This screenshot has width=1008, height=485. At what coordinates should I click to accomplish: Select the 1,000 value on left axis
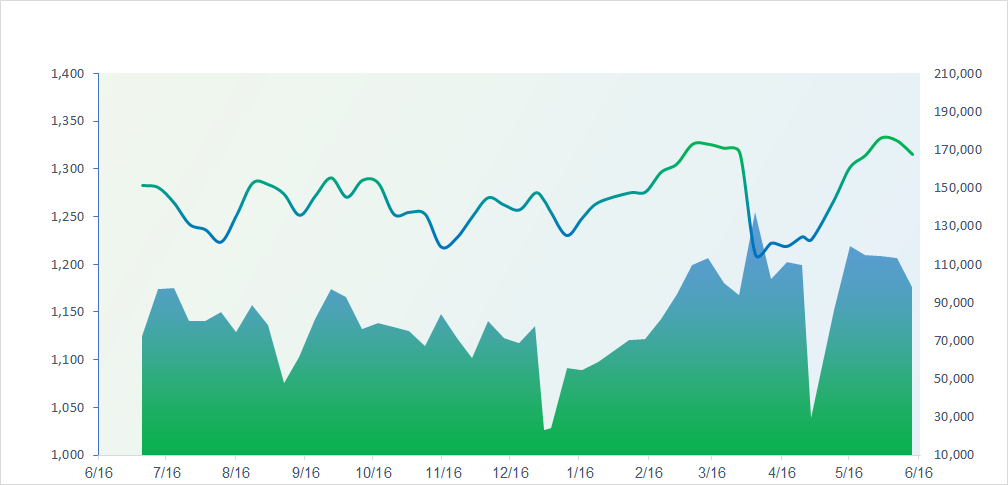point(67,455)
